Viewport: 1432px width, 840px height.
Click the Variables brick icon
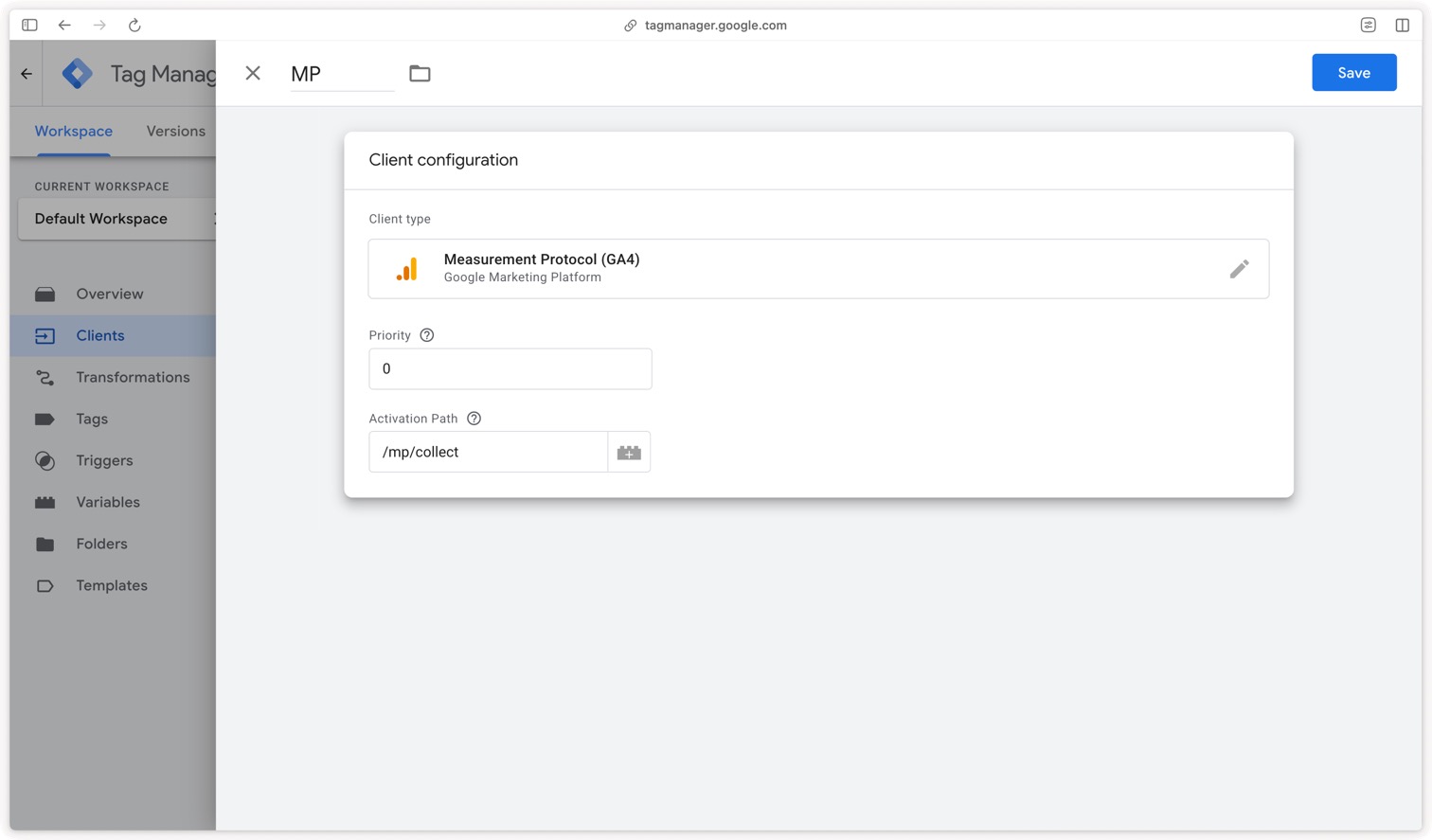[x=45, y=502]
